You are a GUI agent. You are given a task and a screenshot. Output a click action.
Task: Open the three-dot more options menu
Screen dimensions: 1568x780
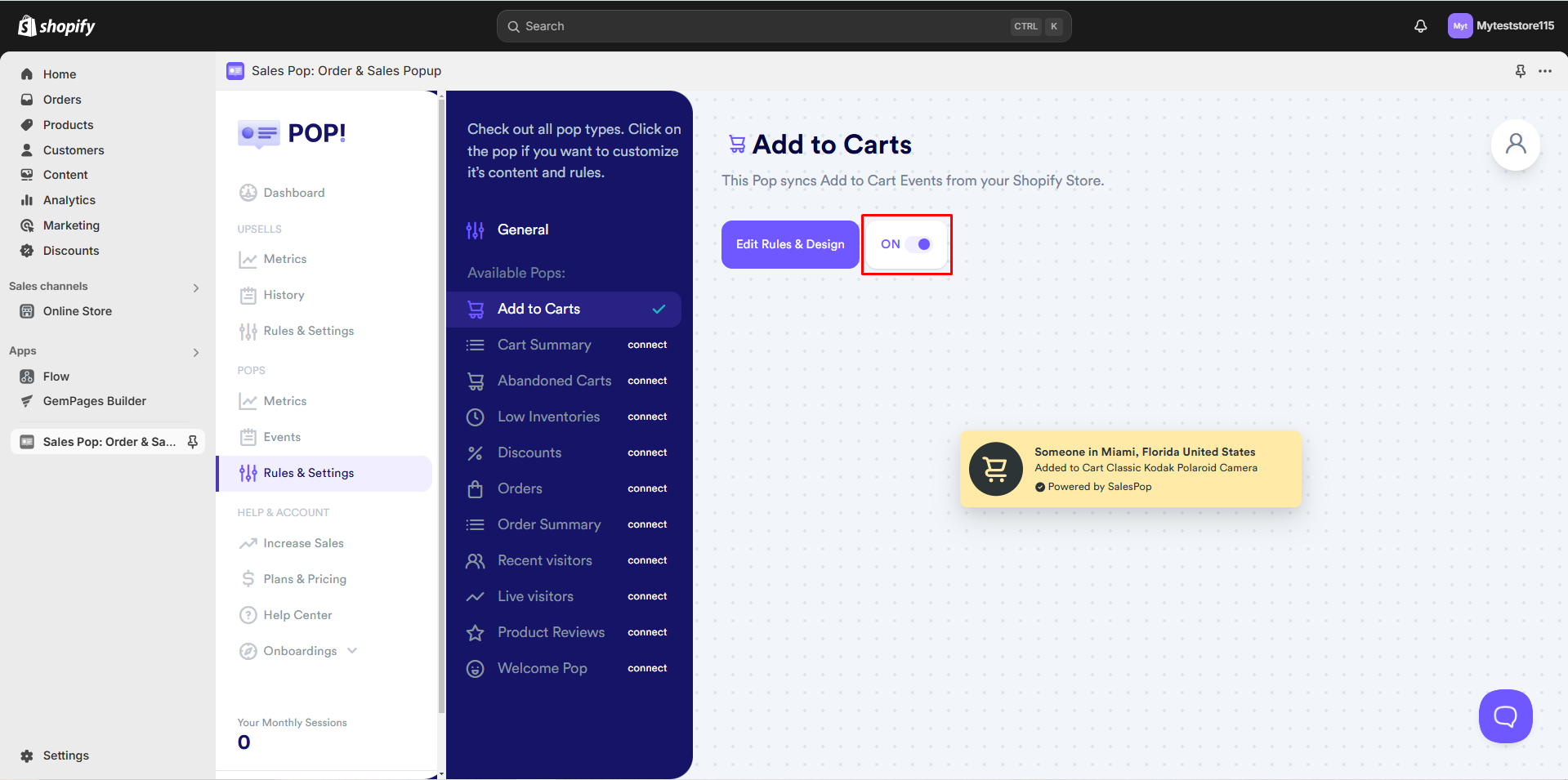point(1544,71)
